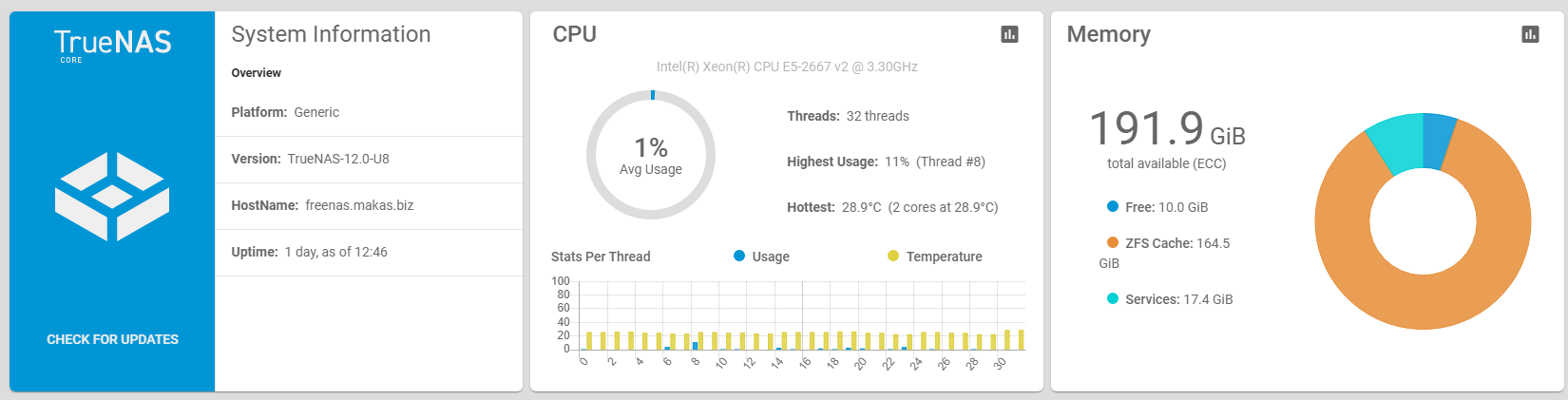Open CPU reports chart icon
The image size is (1568, 400).
point(1009,34)
